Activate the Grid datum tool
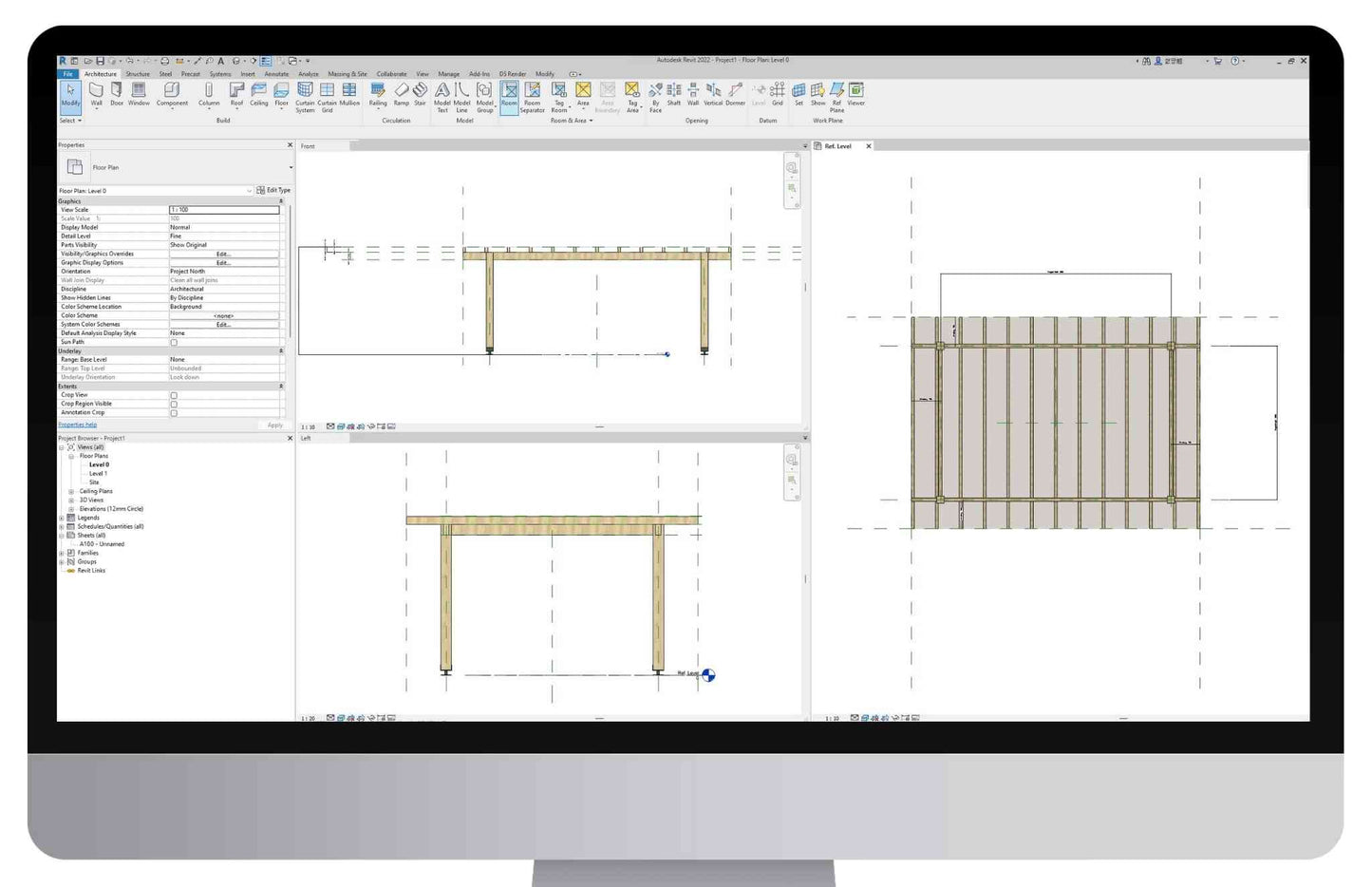The height and width of the screenshot is (887, 1372). 778,93
